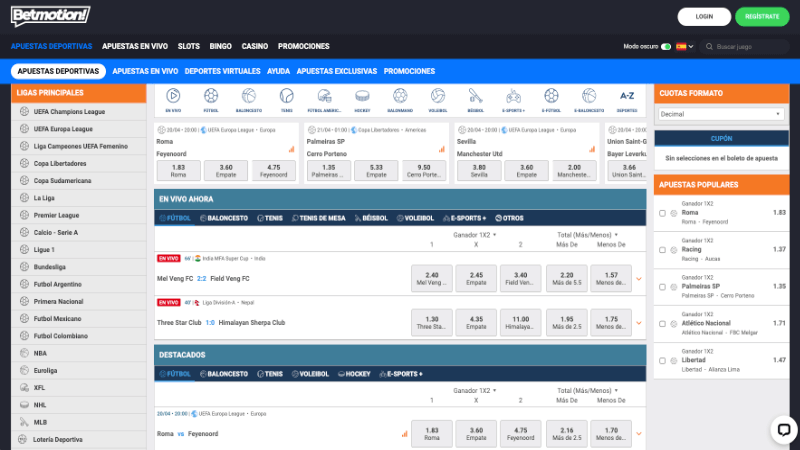
Task: Open UEFA Champions League in sidebar
Action: coord(79,112)
